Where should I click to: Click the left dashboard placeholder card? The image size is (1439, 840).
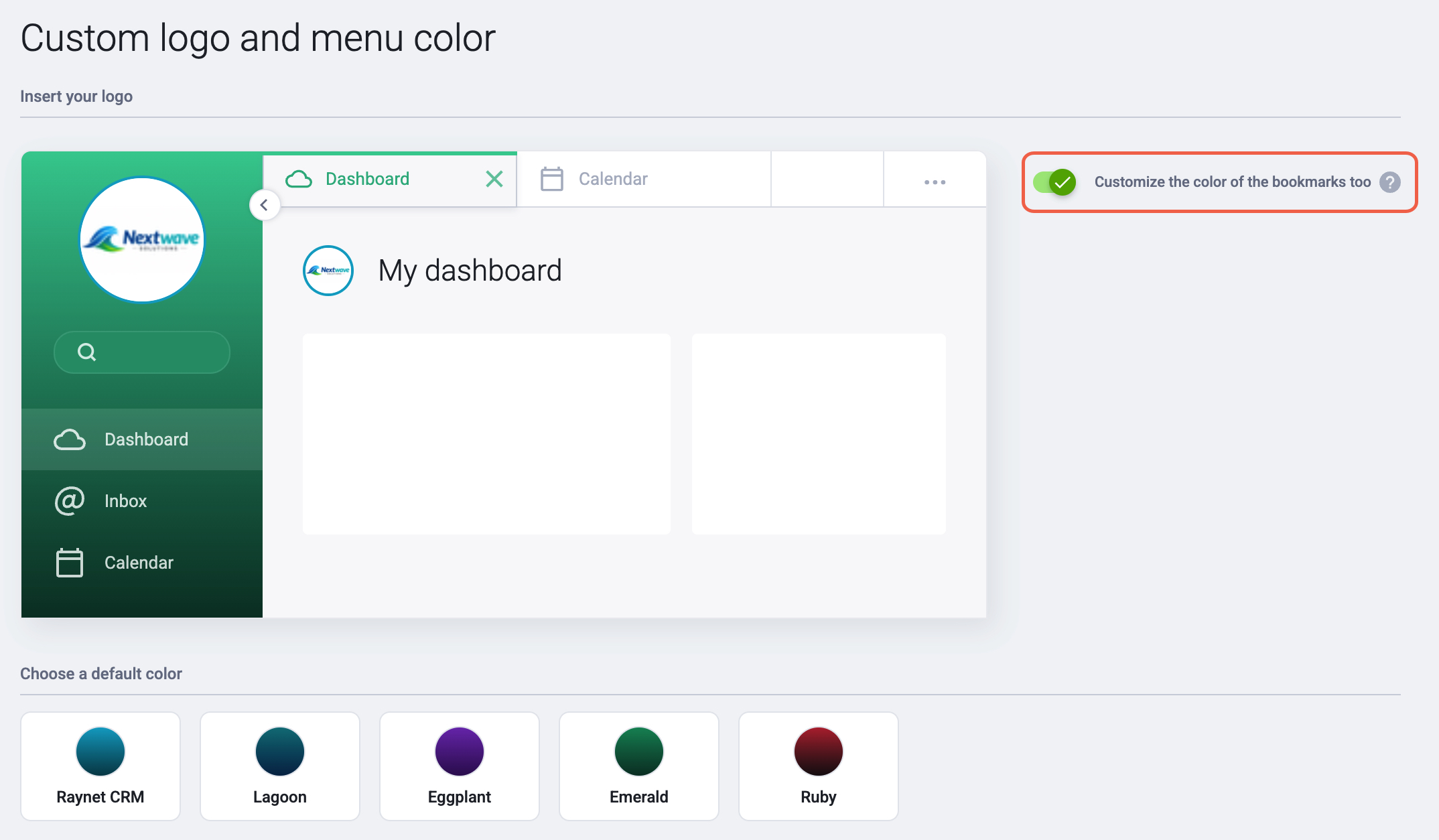point(486,434)
